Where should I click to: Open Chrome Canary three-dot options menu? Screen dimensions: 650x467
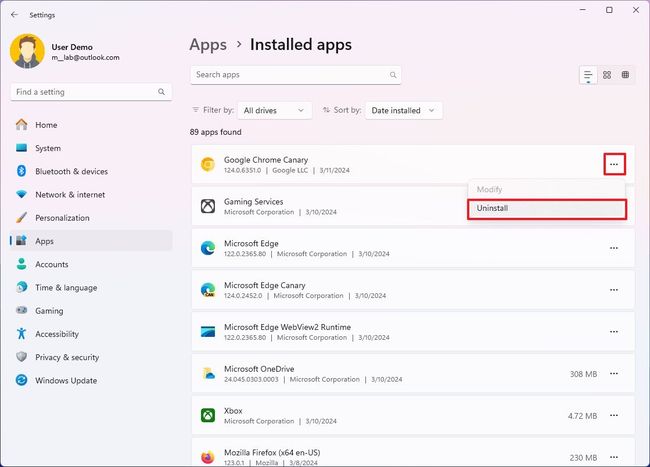click(614, 164)
